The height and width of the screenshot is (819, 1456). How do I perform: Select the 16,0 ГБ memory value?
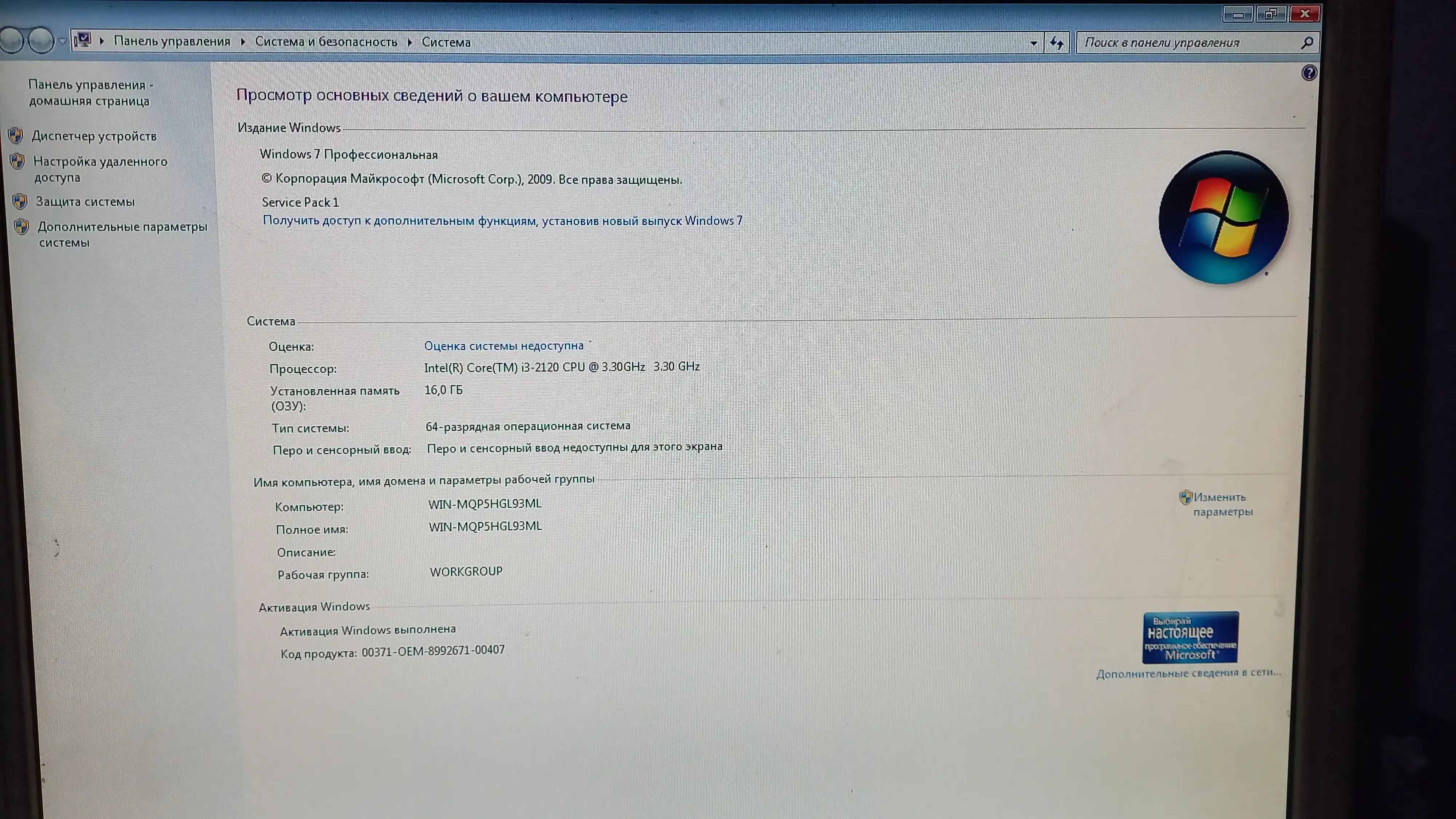click(x=443, y=390)
